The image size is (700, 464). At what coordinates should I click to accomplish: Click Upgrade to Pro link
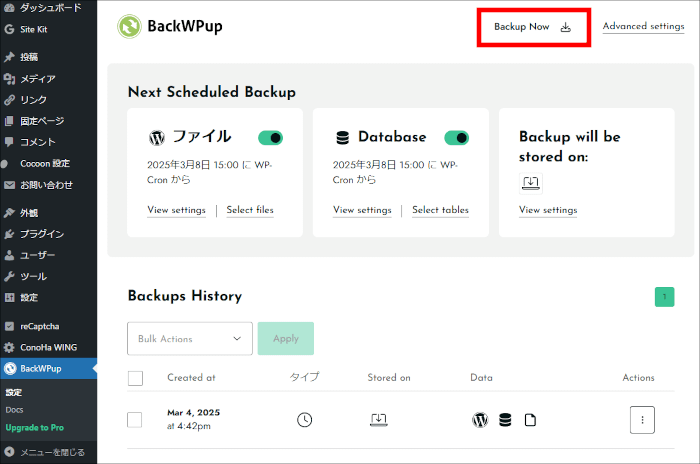click(x=34, y=428)
